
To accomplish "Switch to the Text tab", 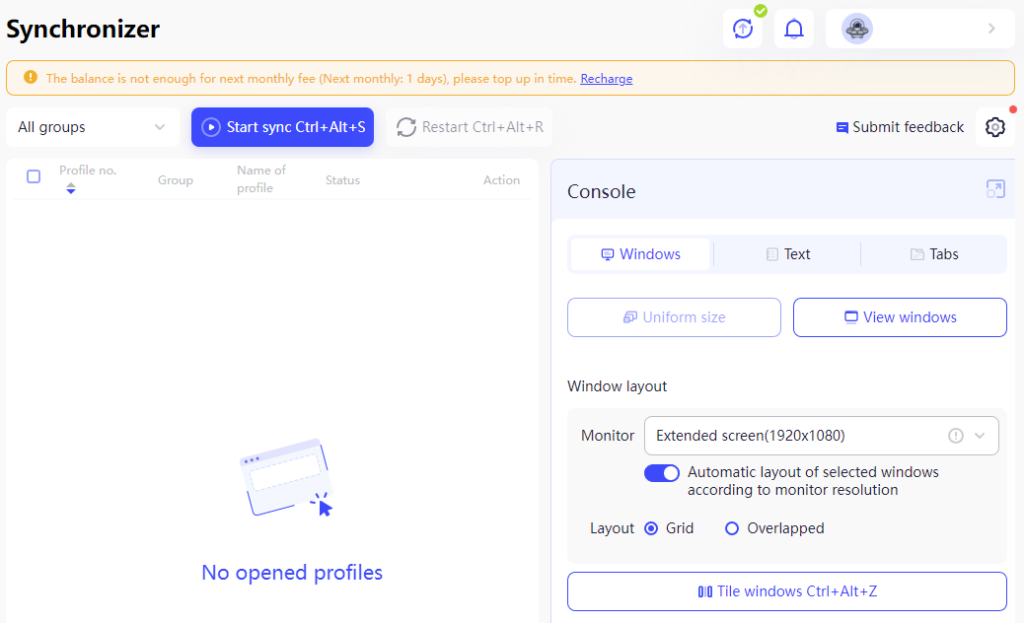I will [788, 254].
